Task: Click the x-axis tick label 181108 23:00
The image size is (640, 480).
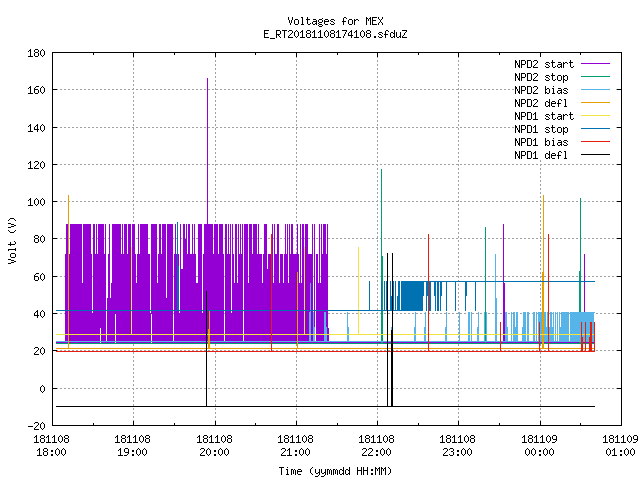Action: [458, 446]
